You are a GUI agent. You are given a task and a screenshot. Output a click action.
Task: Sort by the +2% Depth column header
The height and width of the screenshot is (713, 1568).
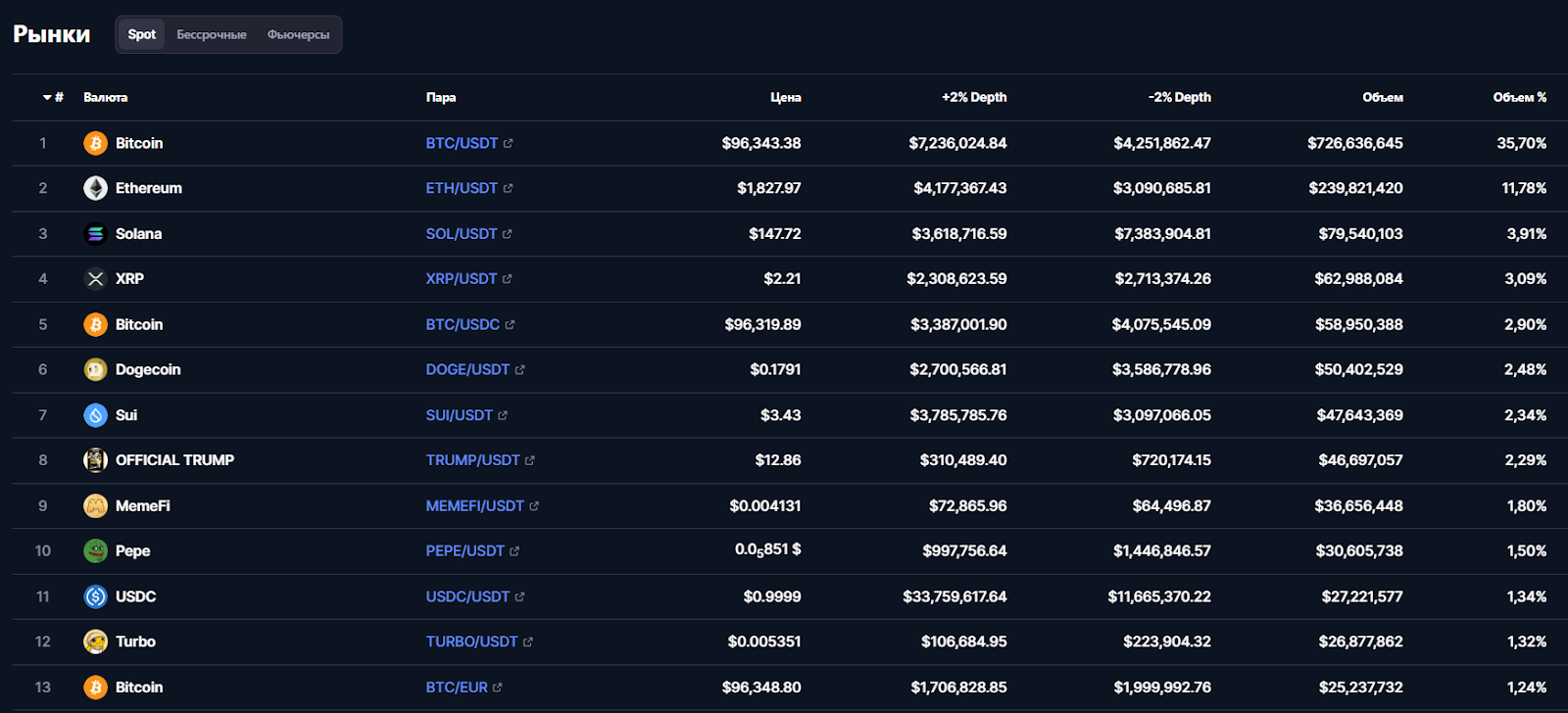(x=974, y=98)
